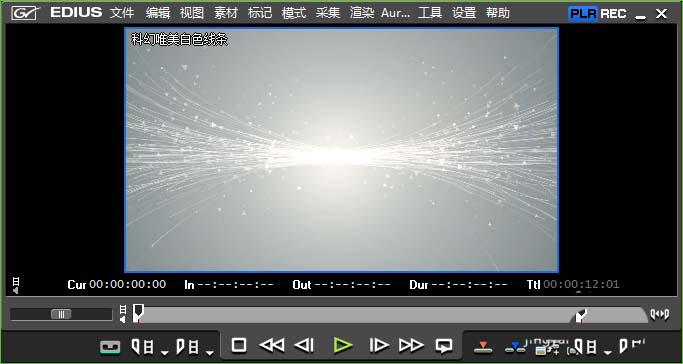Click the frame/audio icon left of position bar
683x364 pixels.
click(123, 314)
